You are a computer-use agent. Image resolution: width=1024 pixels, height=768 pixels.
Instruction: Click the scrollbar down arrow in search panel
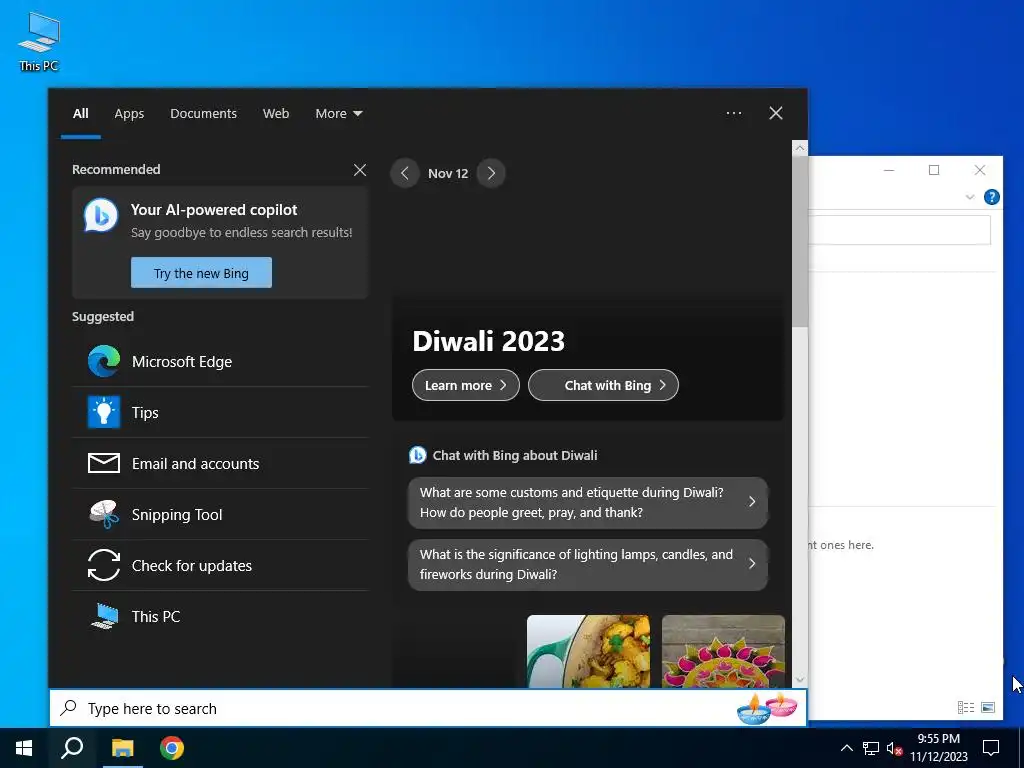(800, 680)
